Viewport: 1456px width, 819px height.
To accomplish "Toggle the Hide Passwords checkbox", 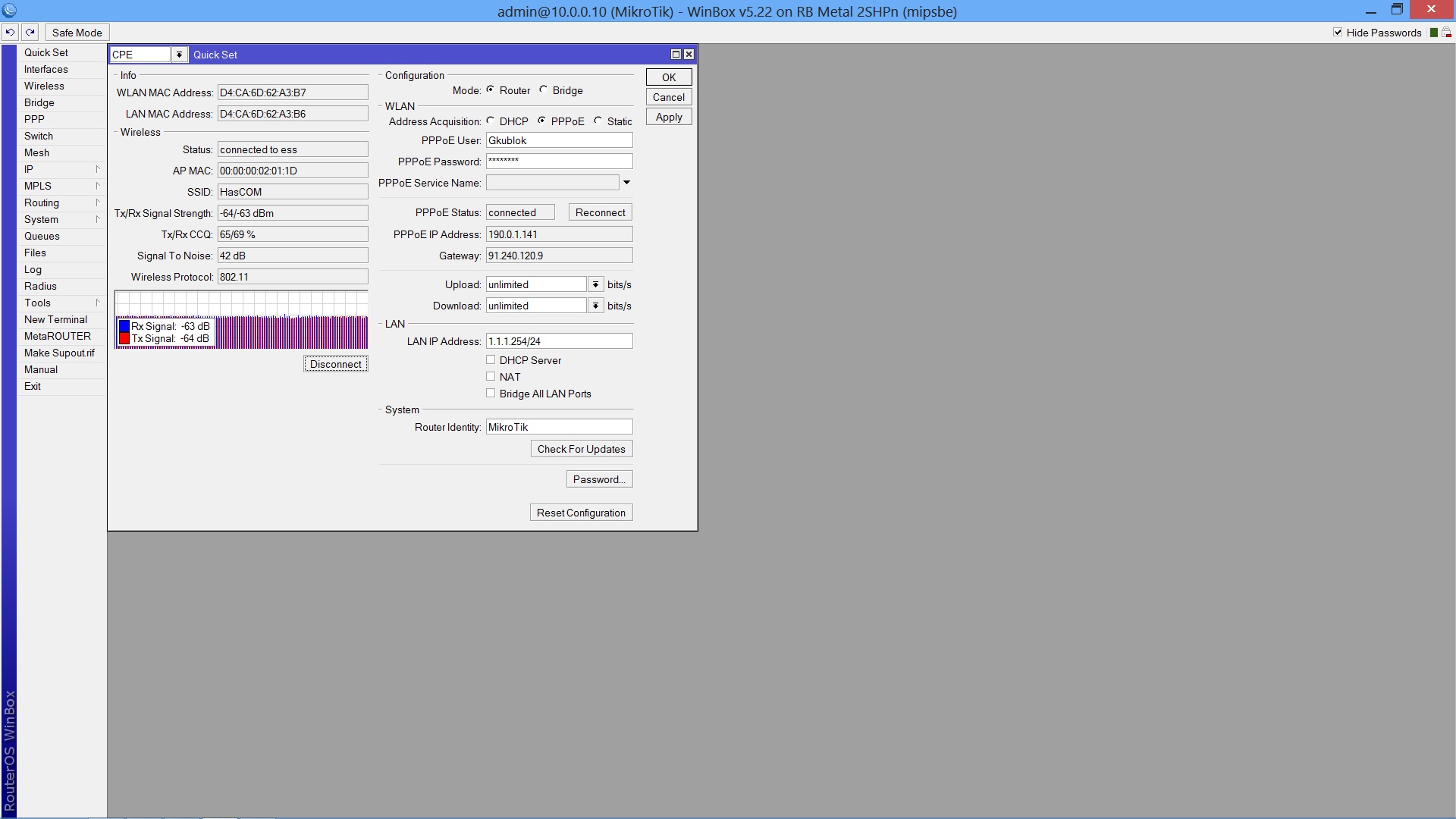I will coord(1338,33).
